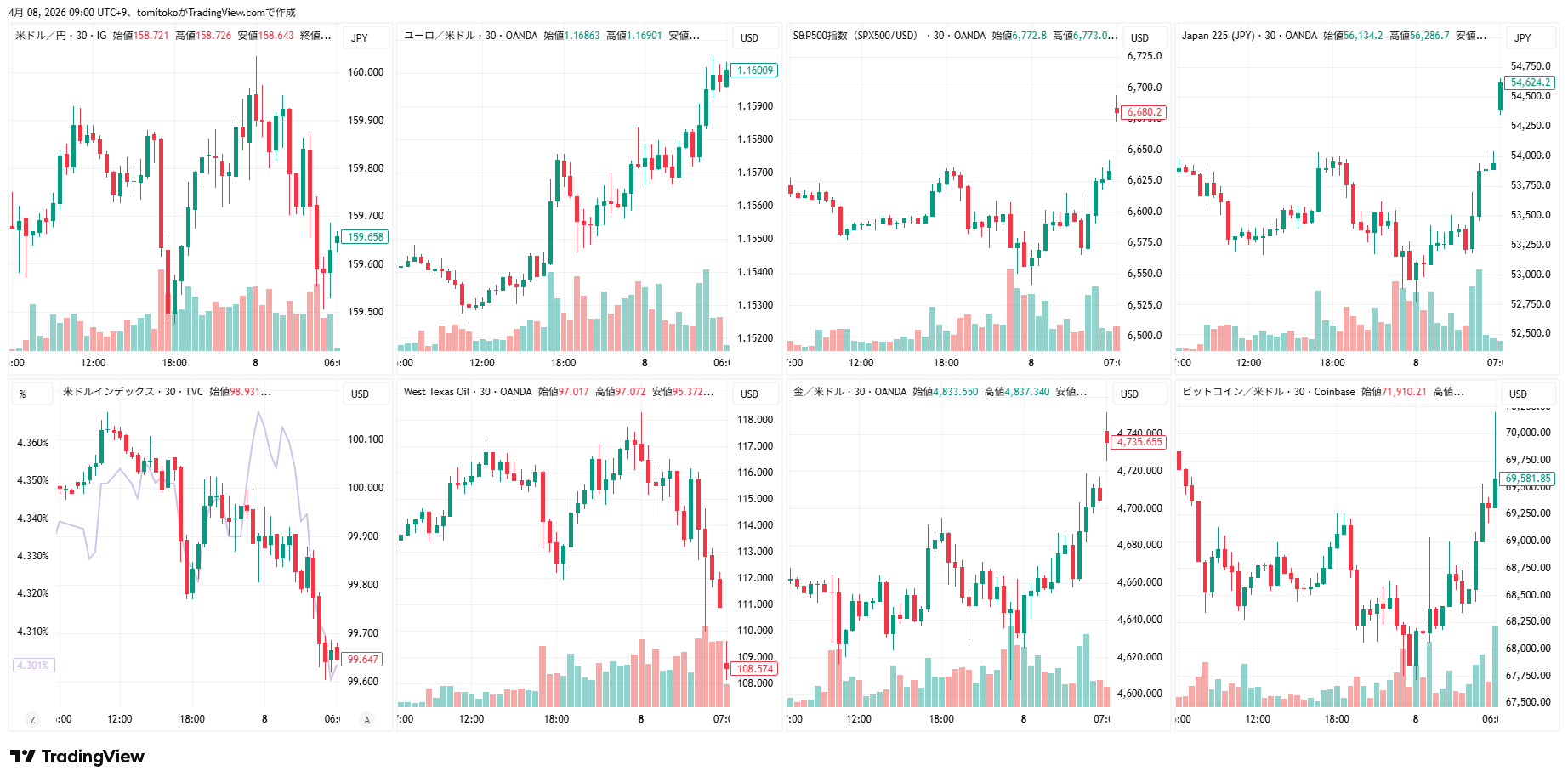1568x782 pixels.
Task: Open the JPY currency selector on the USD/JPY chart
Action: tap(361, 38)
